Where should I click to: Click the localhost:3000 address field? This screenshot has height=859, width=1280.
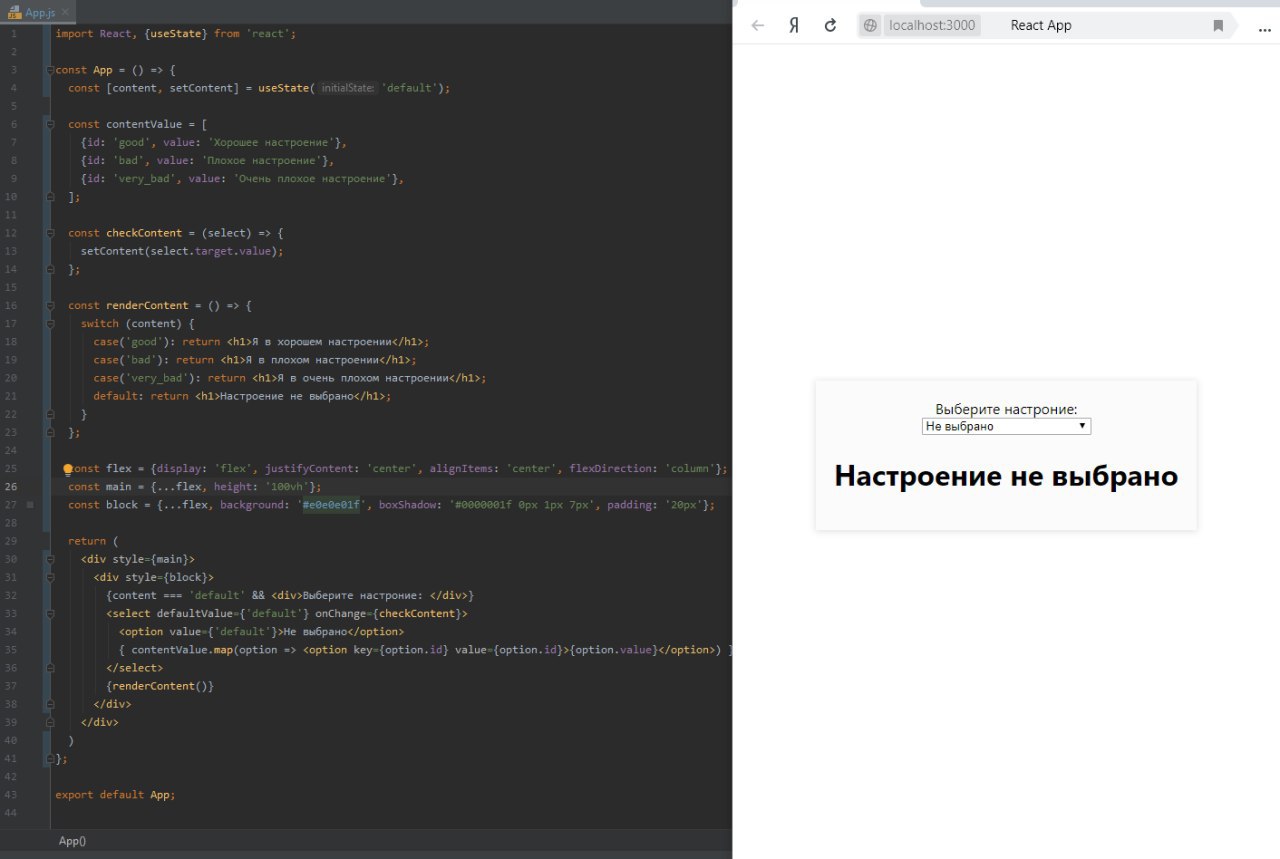tap(931, 26)
